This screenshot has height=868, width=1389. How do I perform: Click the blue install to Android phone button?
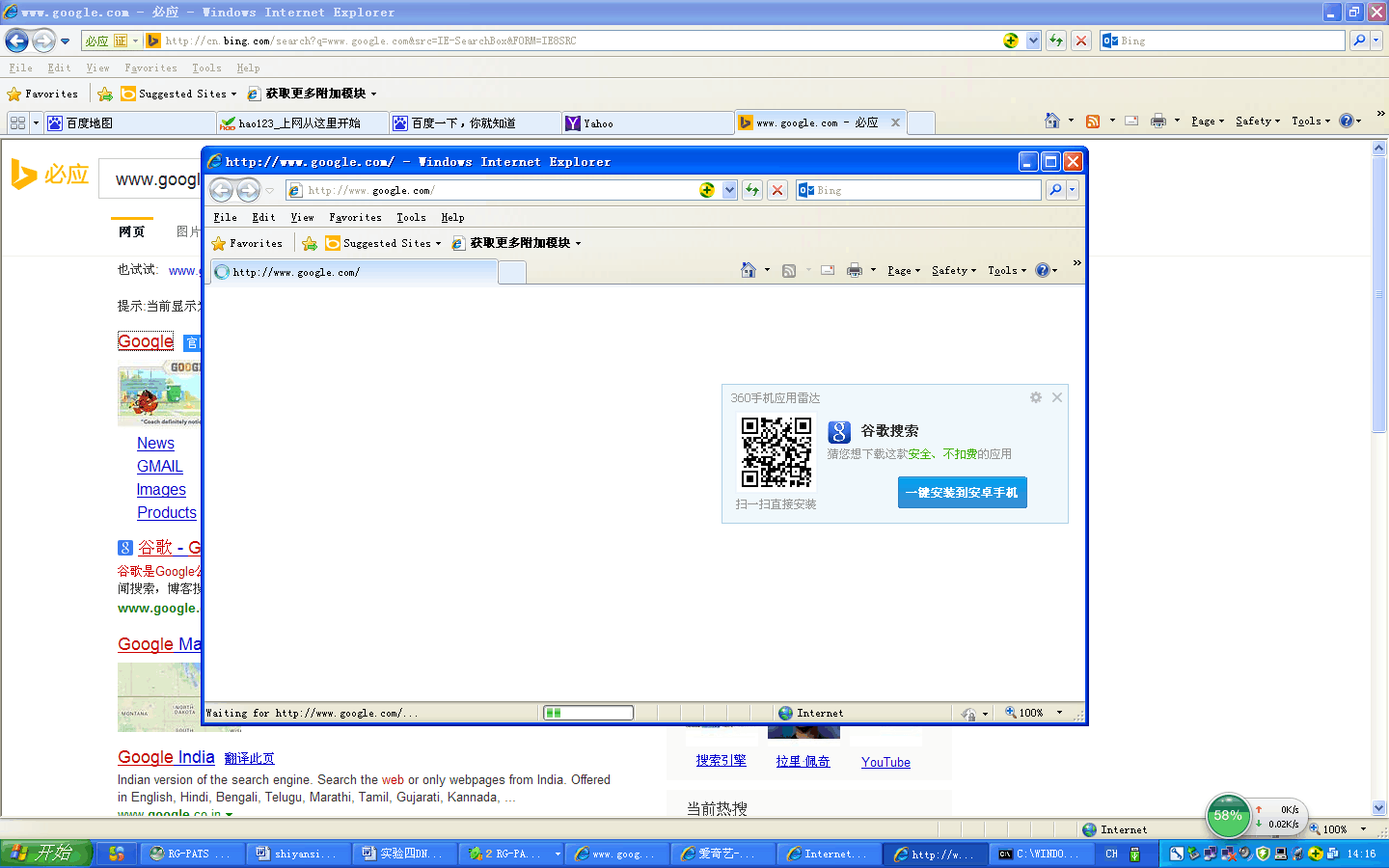(x=962, y=492)
